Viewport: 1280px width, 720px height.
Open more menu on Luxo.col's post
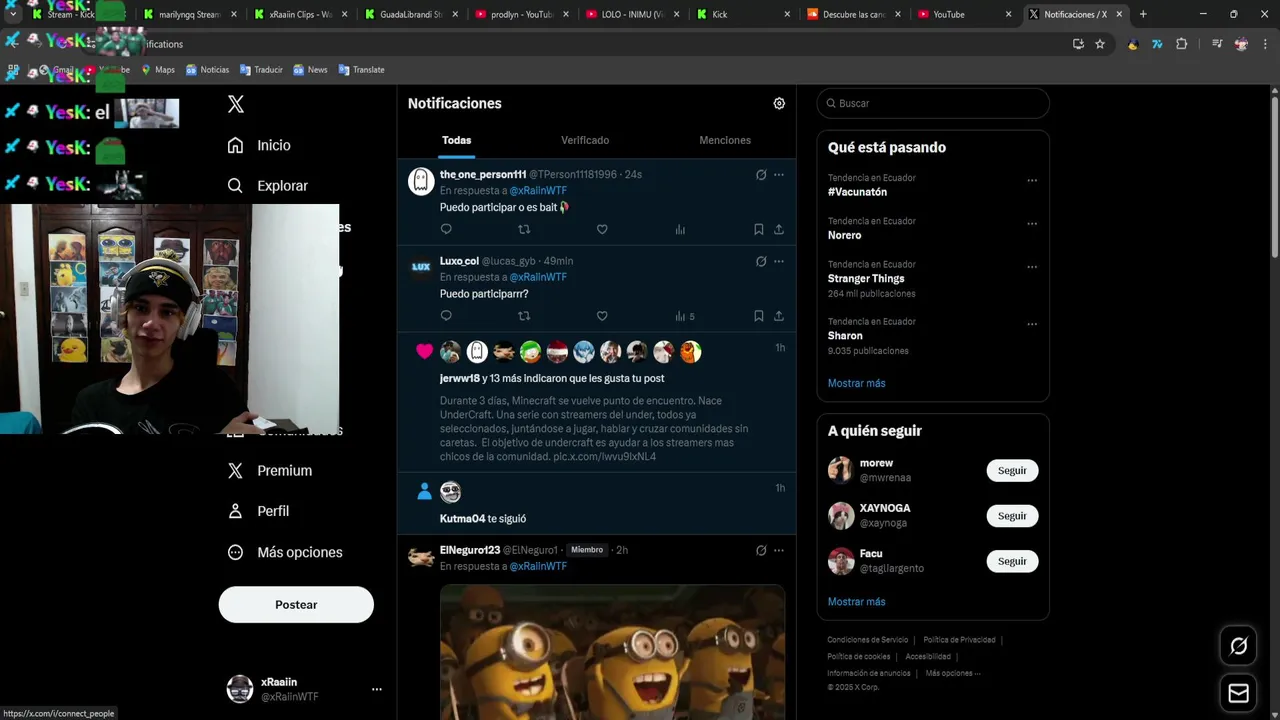pyautogui.click(x=779, y=261)
